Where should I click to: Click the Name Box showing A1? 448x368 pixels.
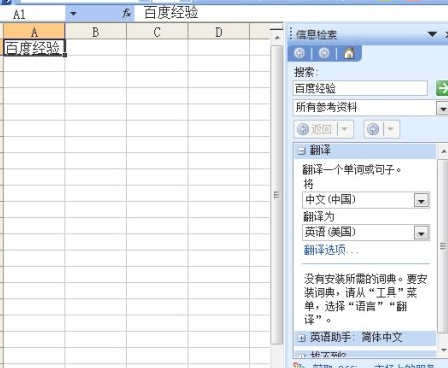[x=33, y=14]
